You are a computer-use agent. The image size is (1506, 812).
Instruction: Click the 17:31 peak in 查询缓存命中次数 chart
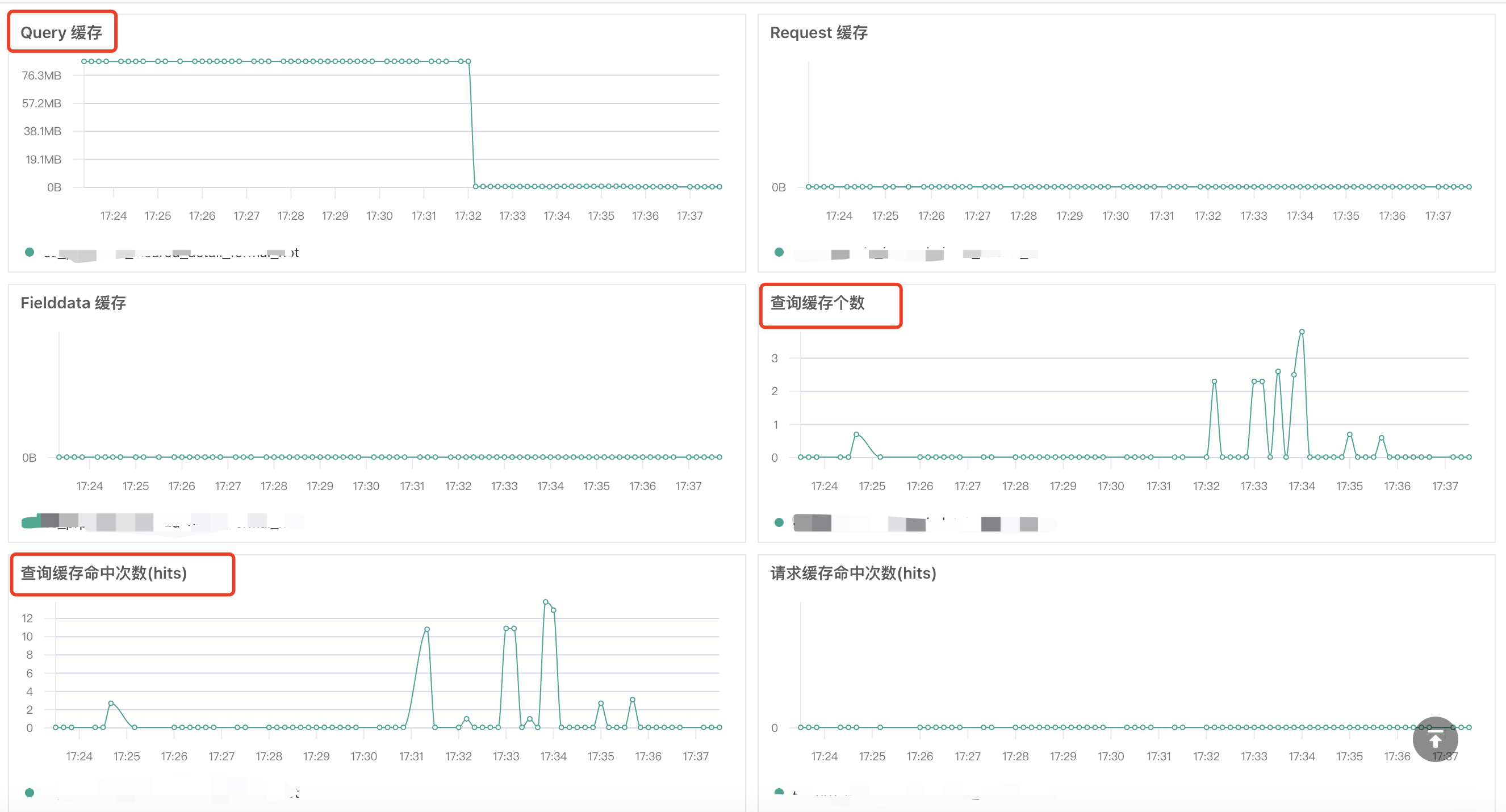click(x=427, y=630)
